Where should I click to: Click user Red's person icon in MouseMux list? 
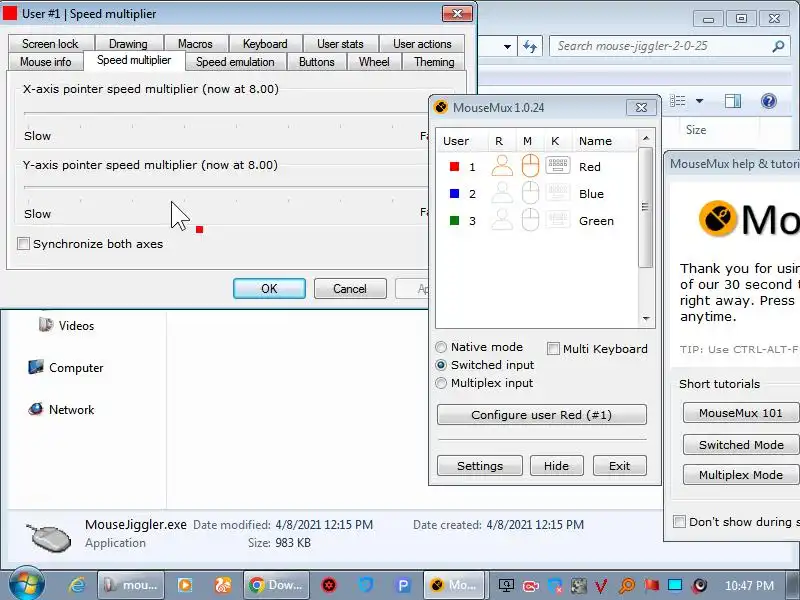coord(502,166)
